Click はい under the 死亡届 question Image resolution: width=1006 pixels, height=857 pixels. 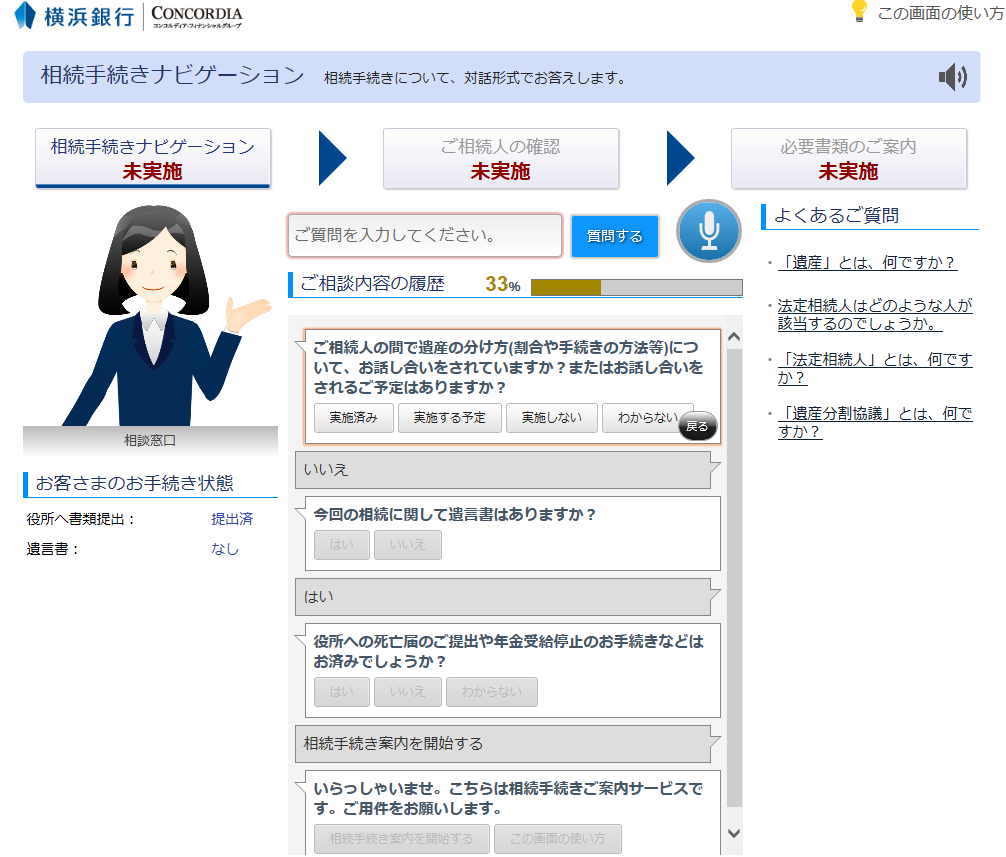point(342,692)
